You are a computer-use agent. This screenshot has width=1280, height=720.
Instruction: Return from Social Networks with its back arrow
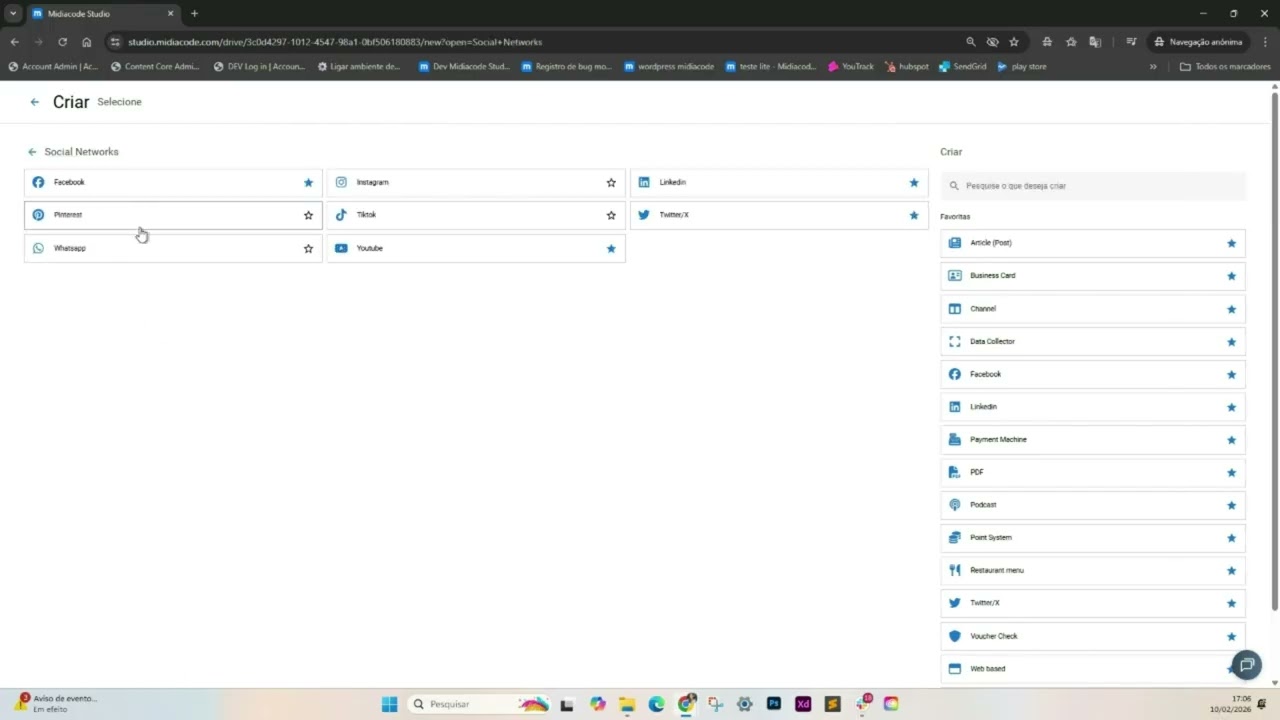click(x=32, y=152)
